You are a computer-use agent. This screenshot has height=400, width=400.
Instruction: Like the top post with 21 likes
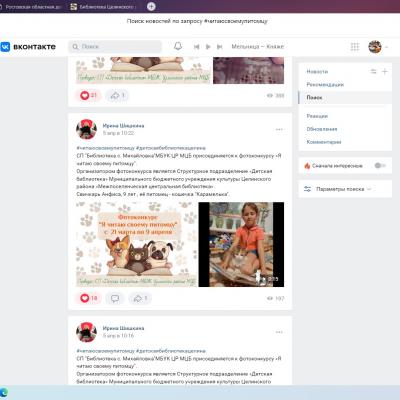[88, 96]
